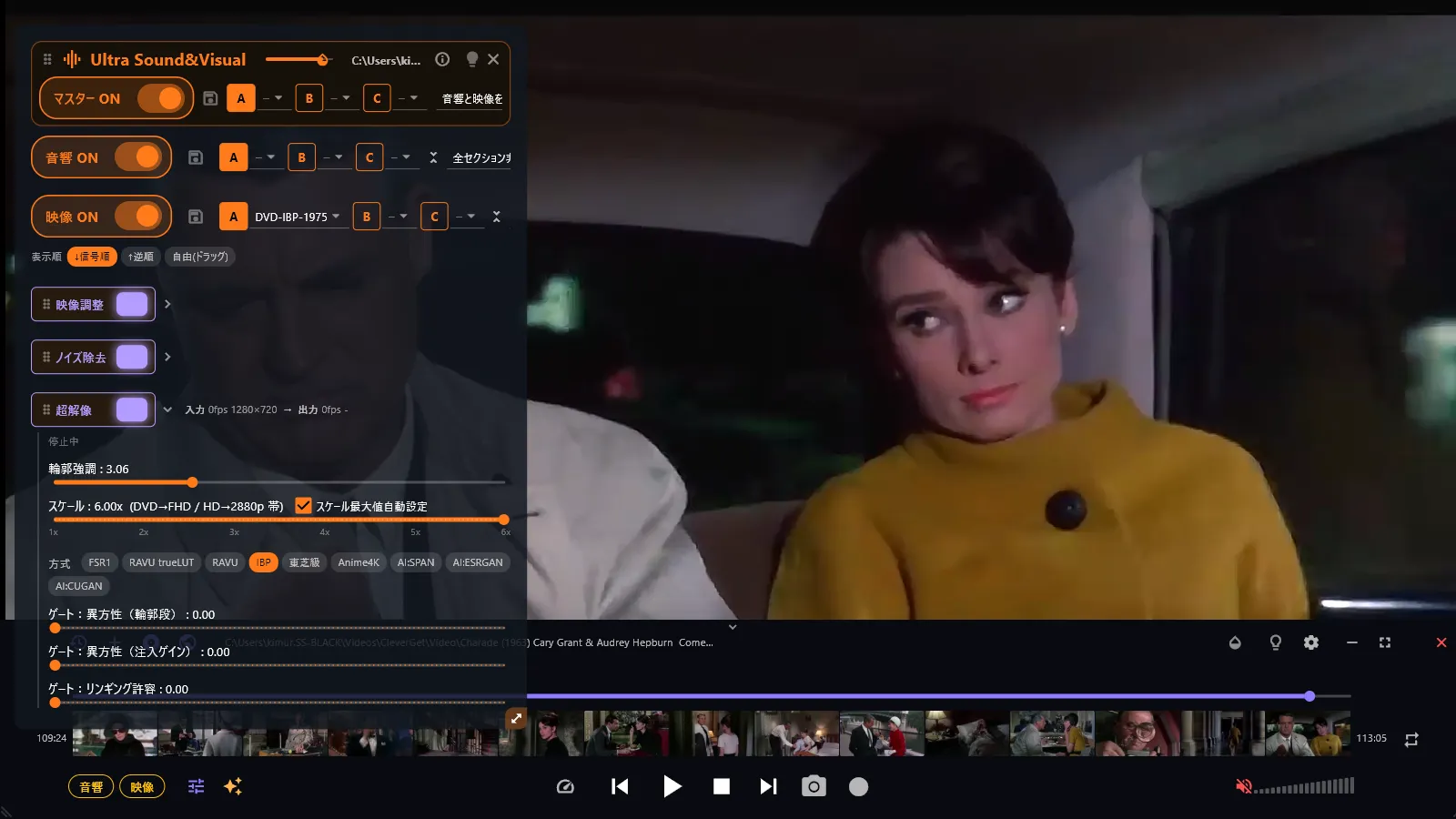Open 音響 preset B dropdown arrow
The height and width of the screenshot is (819, 1456).
339,157
